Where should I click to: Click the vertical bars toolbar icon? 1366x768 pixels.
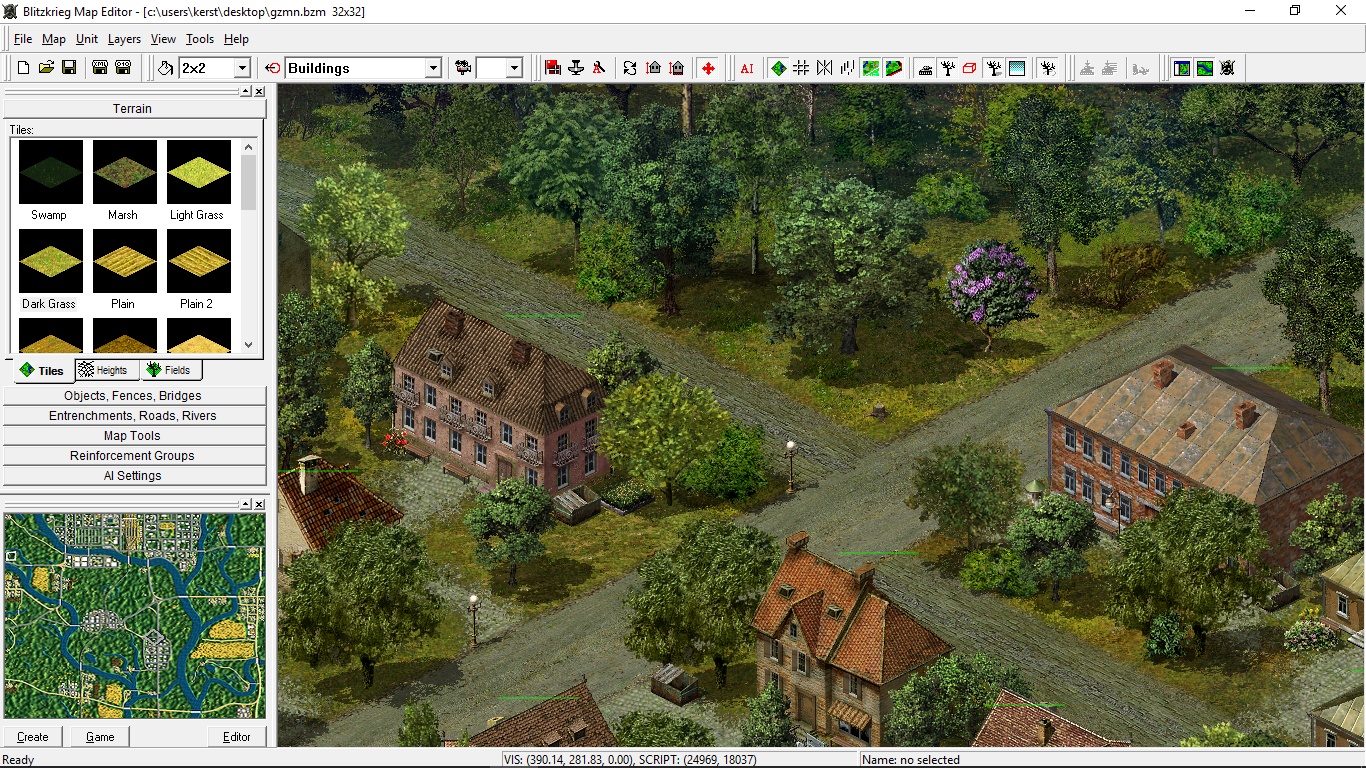[x=847, y=68]
